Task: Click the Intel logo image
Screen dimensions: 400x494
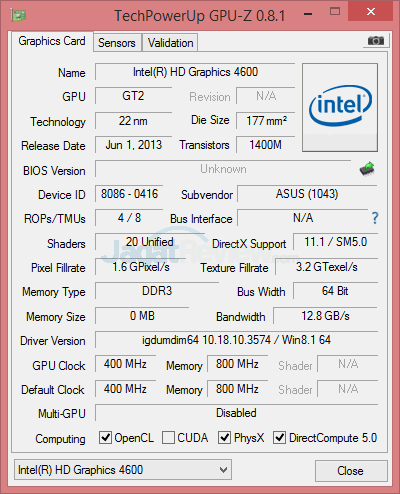Action: tap(340, 107)
